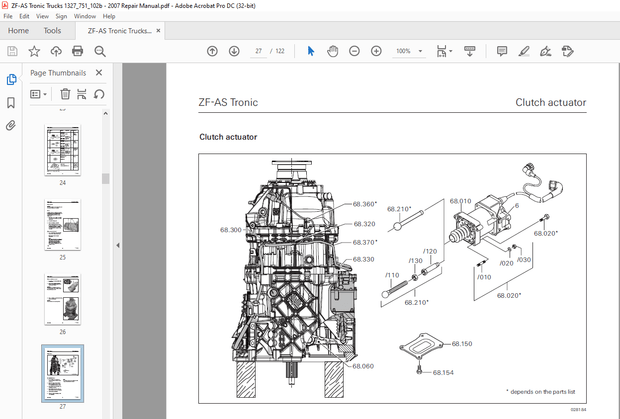Close the ZF-AS Tronic Trucks tab
Image resolution: width=620 pixels, height=419 pixels.
click(x=158, y=30)
